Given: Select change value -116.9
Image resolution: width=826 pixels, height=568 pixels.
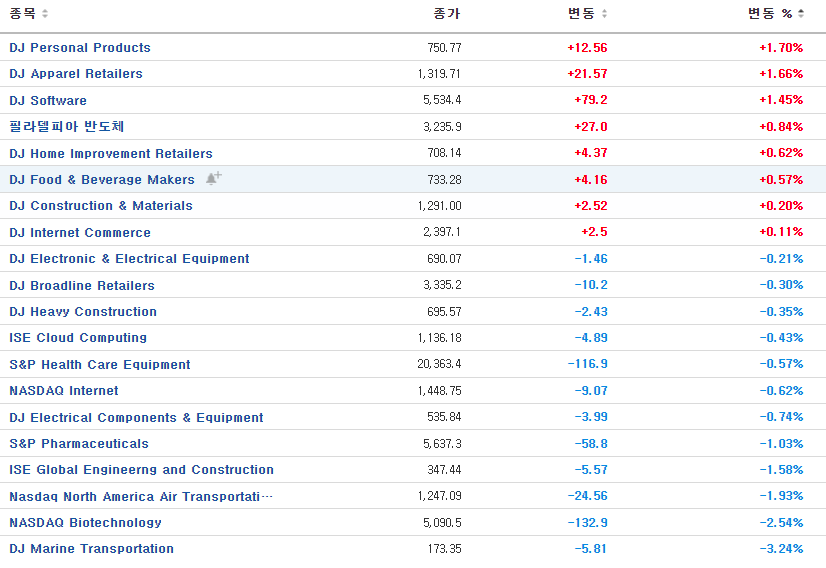Looking at the screenshot, I should 587,364.
